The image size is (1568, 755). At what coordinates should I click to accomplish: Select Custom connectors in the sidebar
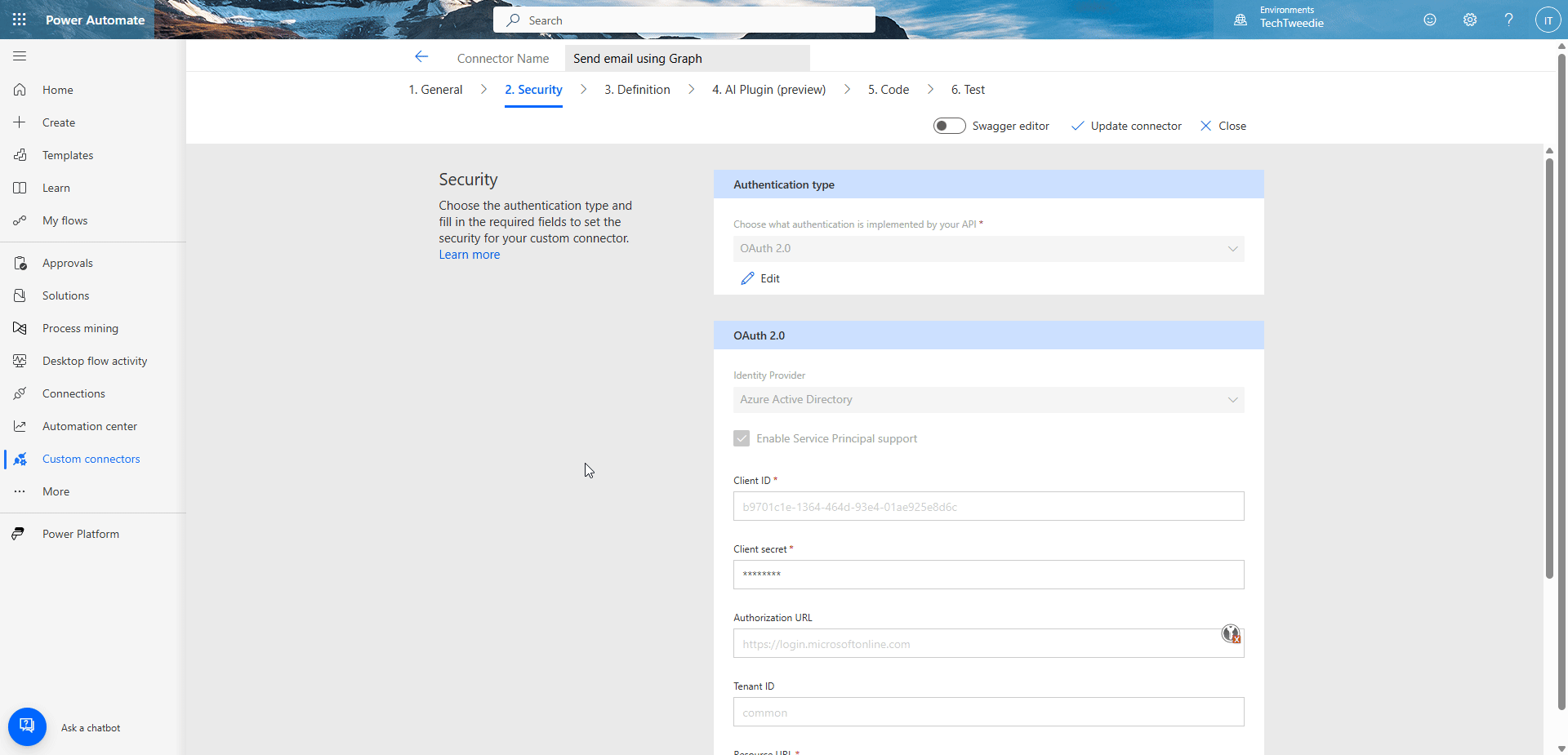[x=91, y=458]
